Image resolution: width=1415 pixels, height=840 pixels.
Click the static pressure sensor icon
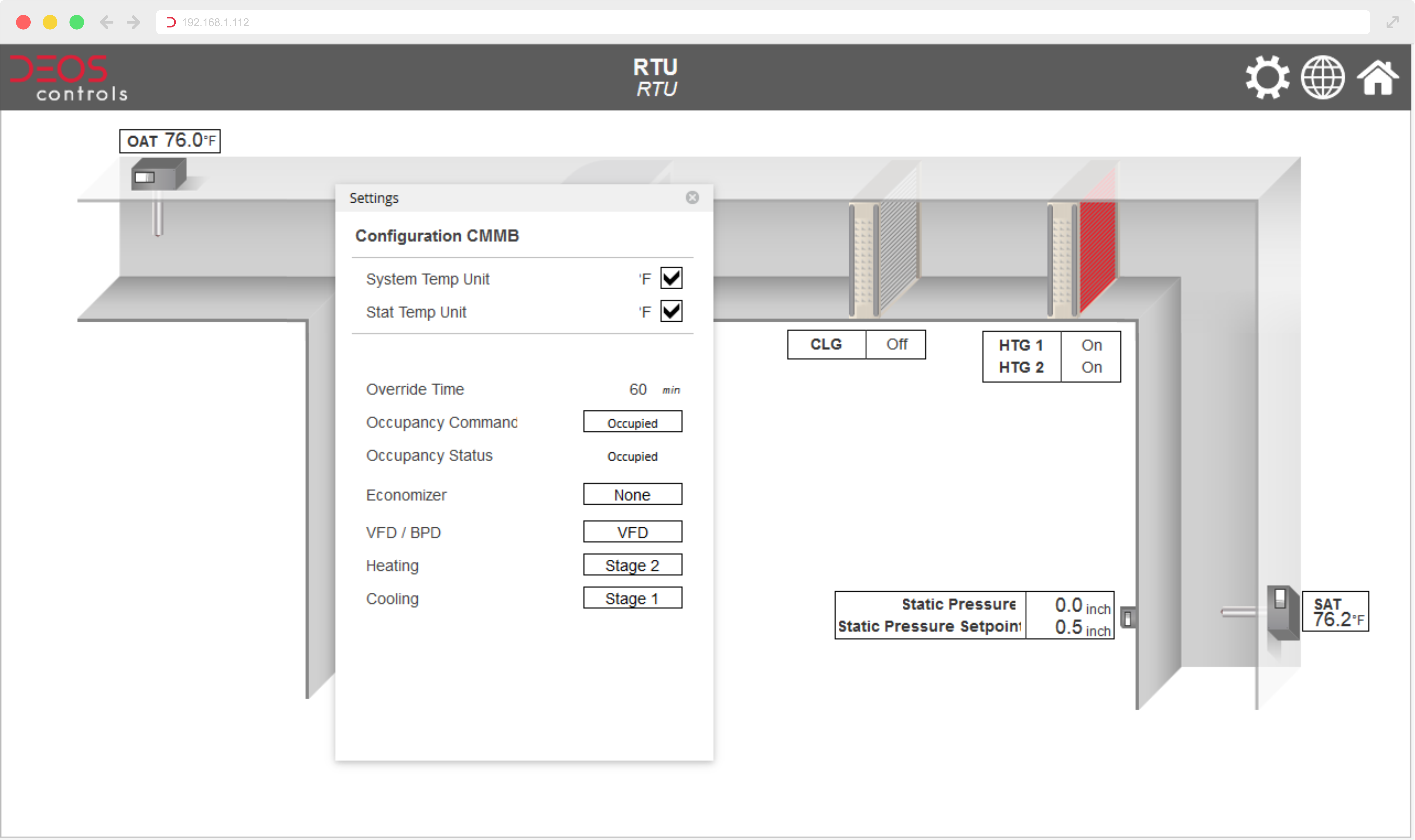pyautogui.click(x=1127, y=618)
